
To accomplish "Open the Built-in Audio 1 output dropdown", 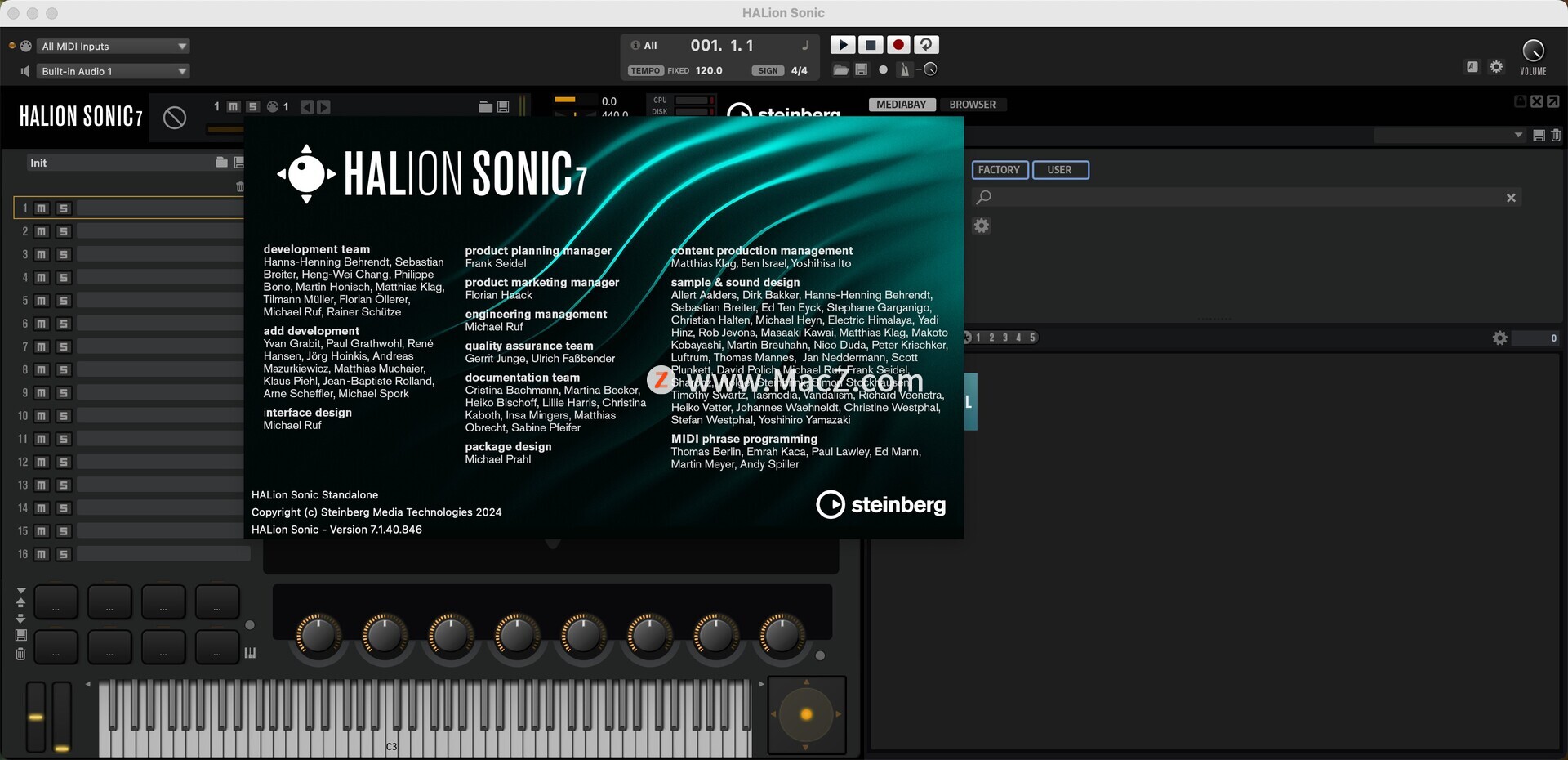I will [x=114, y=71].
